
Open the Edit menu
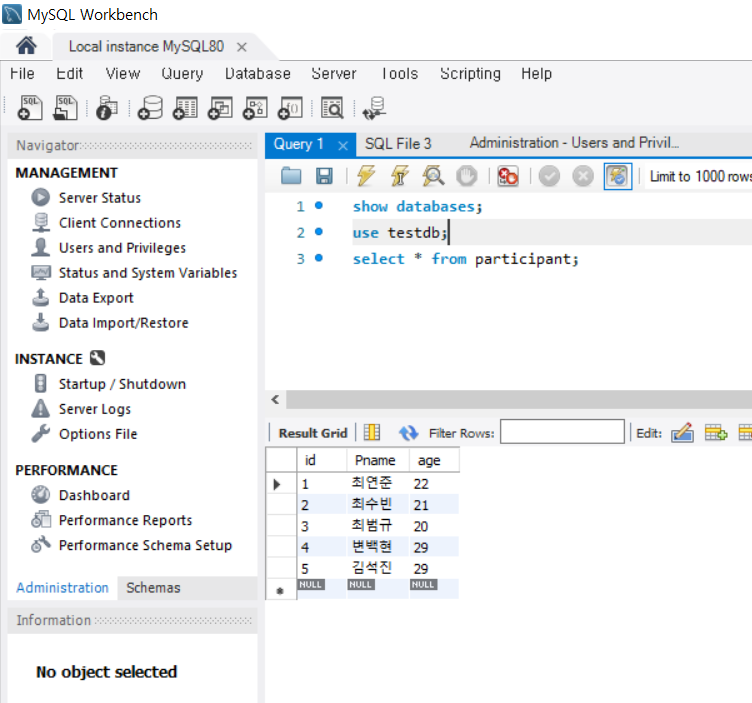(70, 74)
